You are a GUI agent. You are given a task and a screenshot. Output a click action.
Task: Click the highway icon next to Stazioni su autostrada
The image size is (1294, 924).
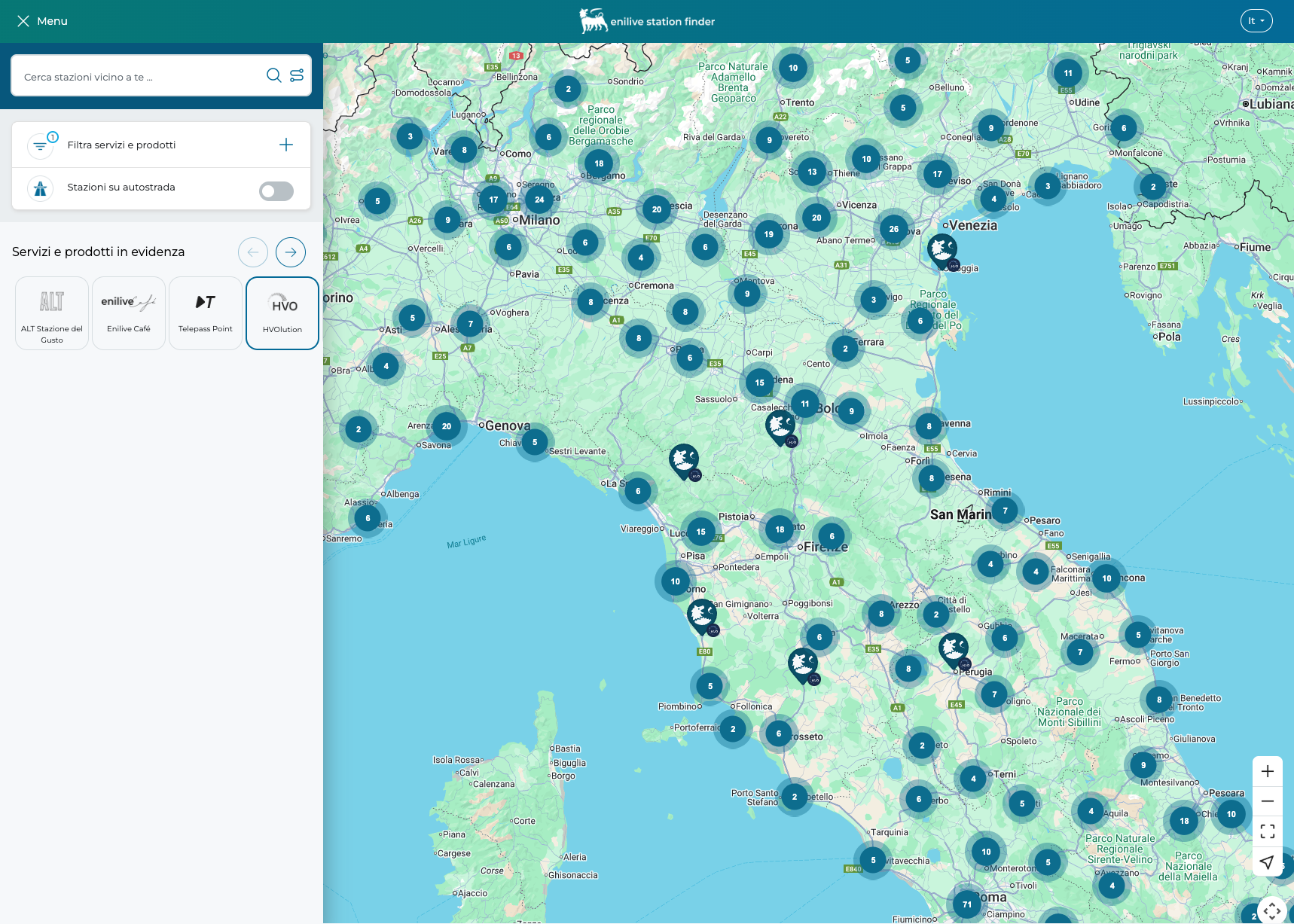40,188
